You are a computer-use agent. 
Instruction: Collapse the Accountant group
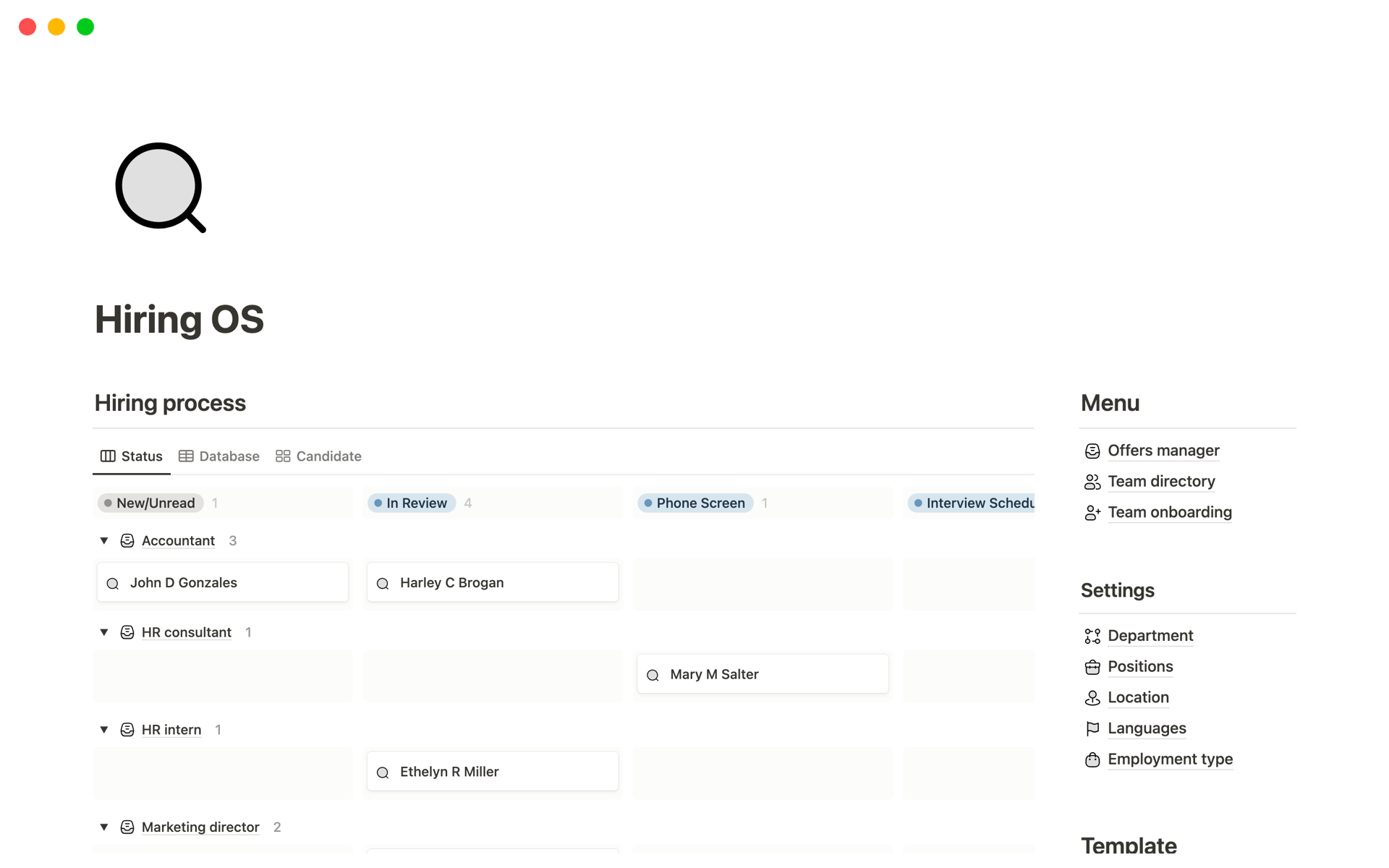click(x=104, y=541)
